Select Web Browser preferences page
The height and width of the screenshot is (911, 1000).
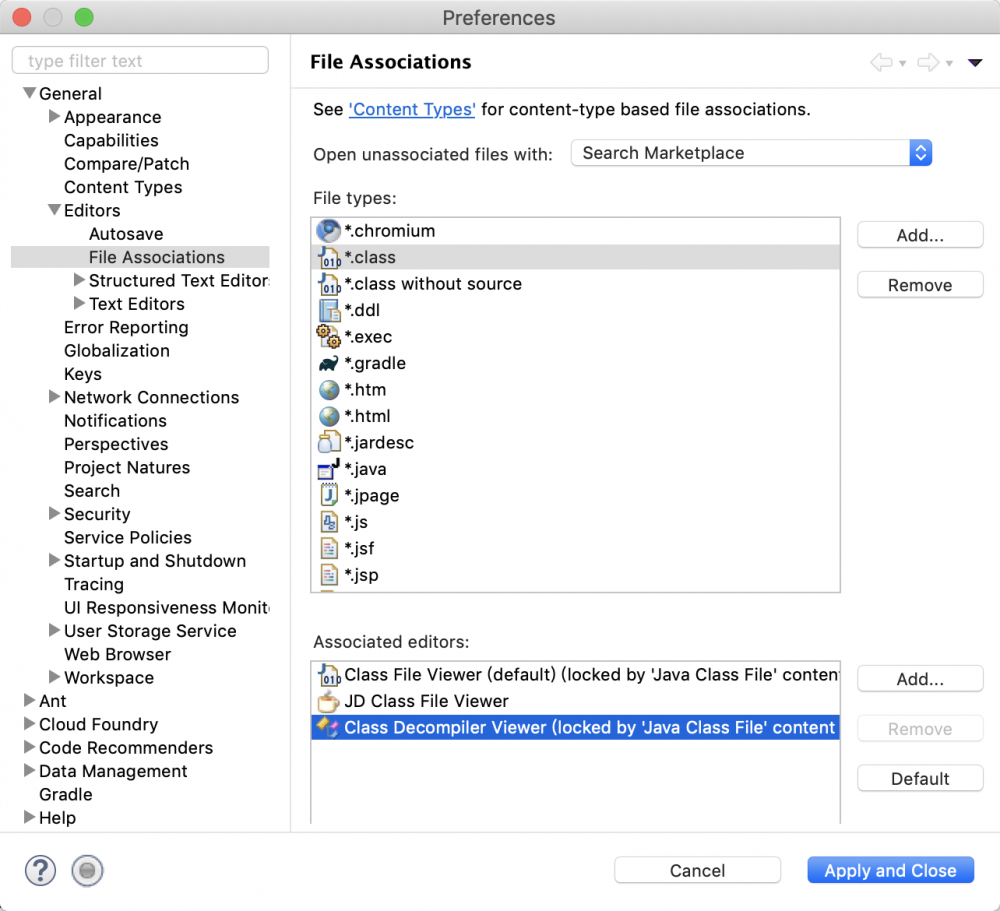point(117,655)
